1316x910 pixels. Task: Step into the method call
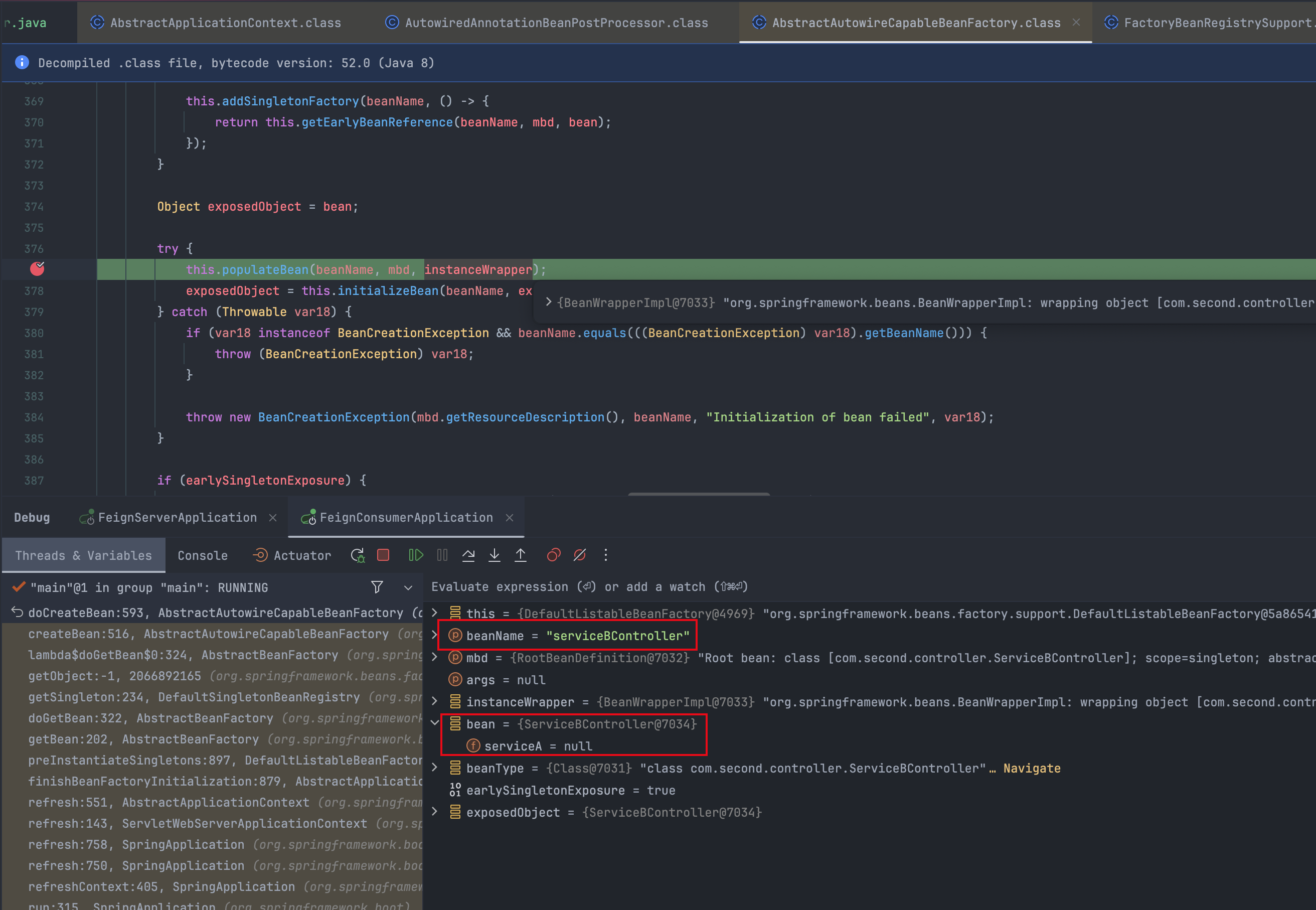tap(495, 555)
